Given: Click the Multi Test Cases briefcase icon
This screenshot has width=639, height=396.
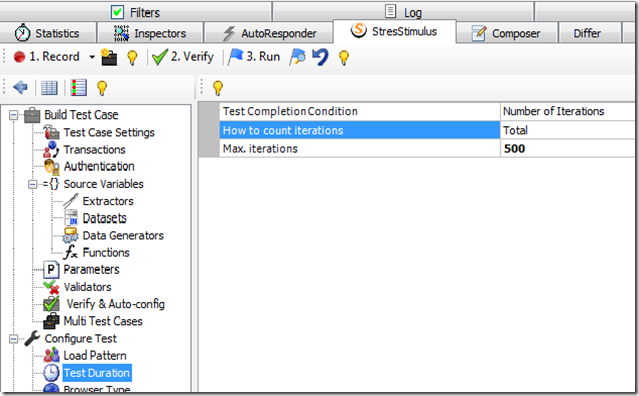Looking at the screenshot, I should tap(51, 321).
